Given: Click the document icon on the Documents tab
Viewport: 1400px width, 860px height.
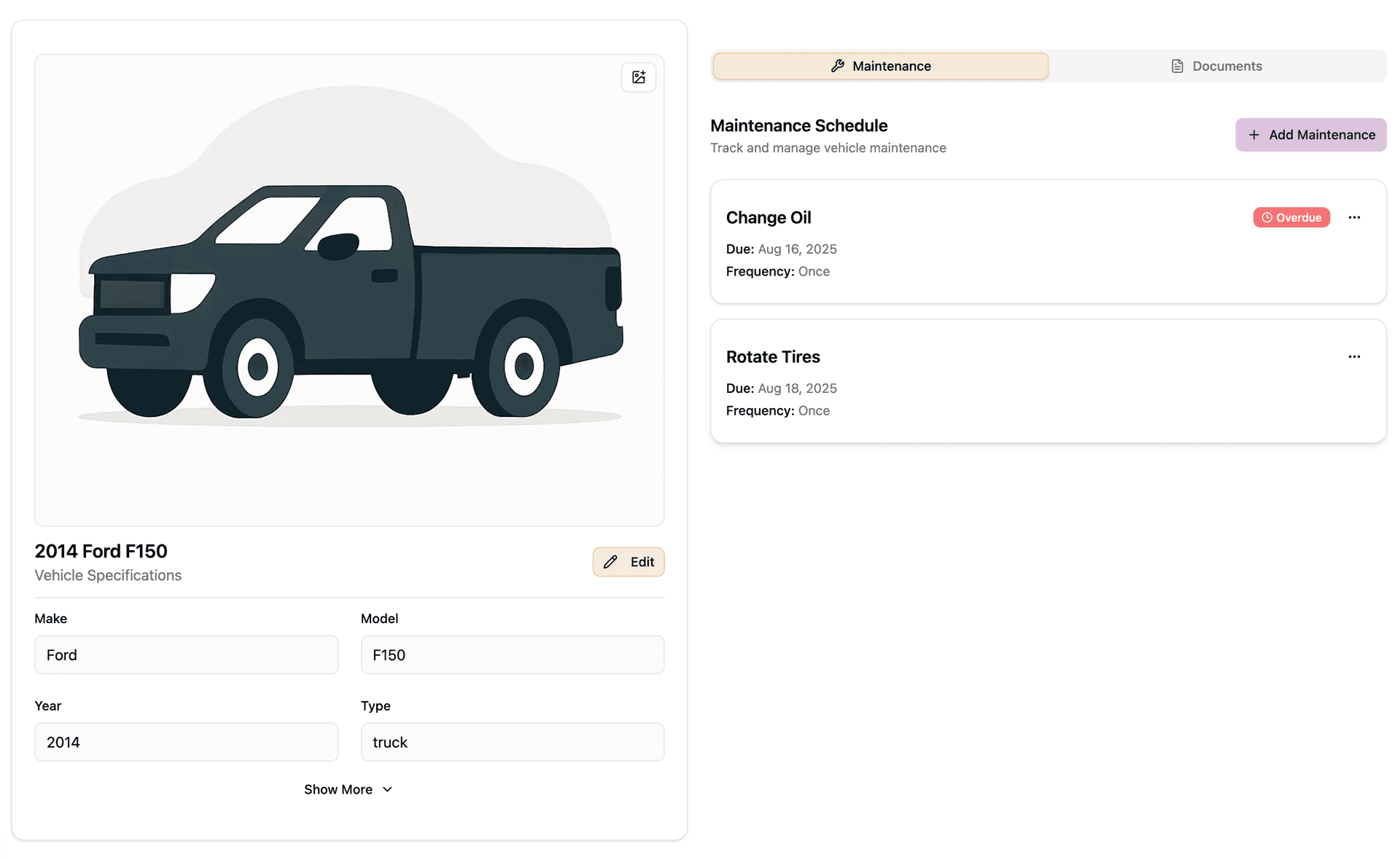Looking at the screenshot, I should (1177, 66).
